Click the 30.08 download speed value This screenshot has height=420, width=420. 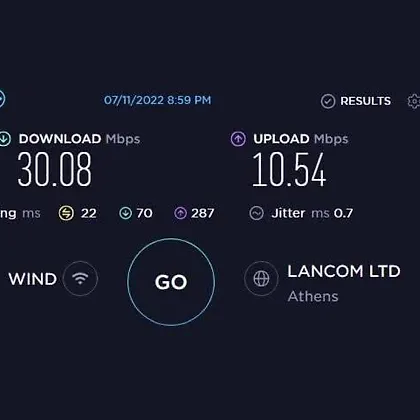(55, 169)
